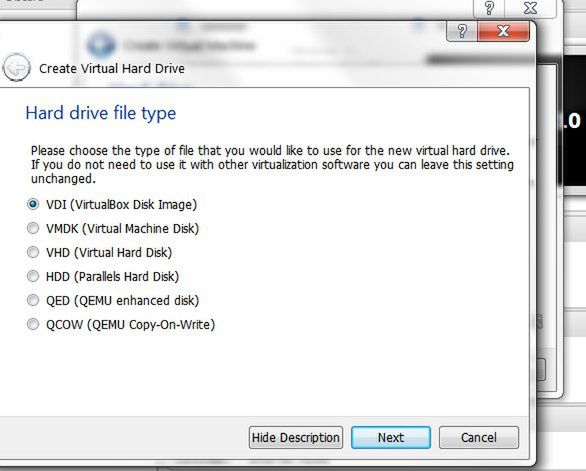
Task: Click help button of background Create Virtual Machine window
Action: point(489,8)
